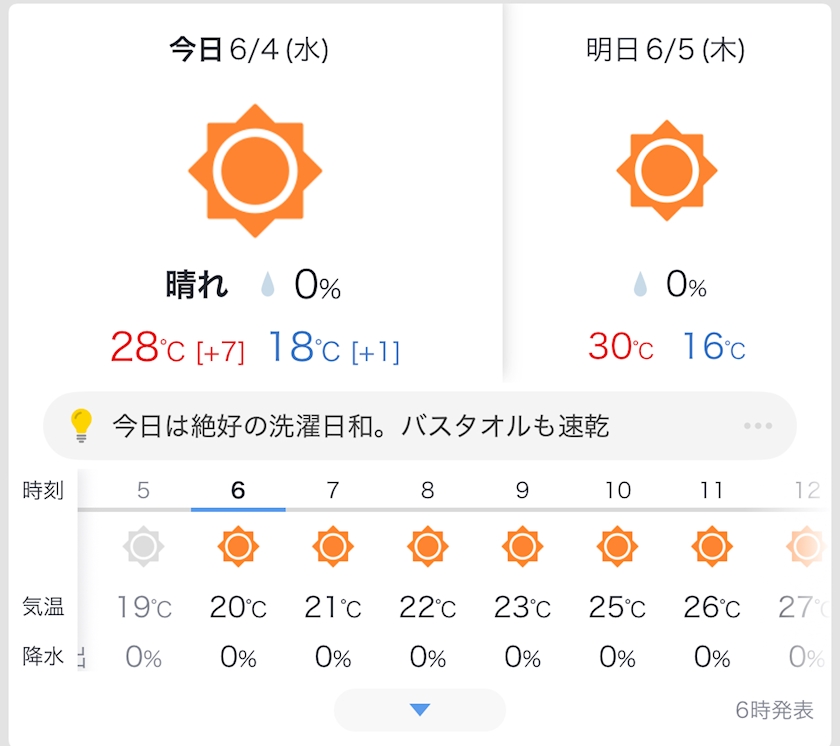Select hour 11 in the time row
The height and width of the screenshot is (746, 840).
click(712, 490)
